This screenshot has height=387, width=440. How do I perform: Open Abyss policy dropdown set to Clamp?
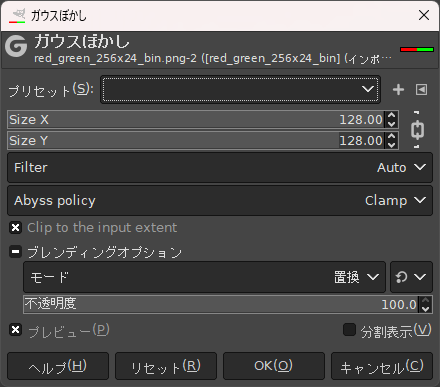click(x=220, y=200)
